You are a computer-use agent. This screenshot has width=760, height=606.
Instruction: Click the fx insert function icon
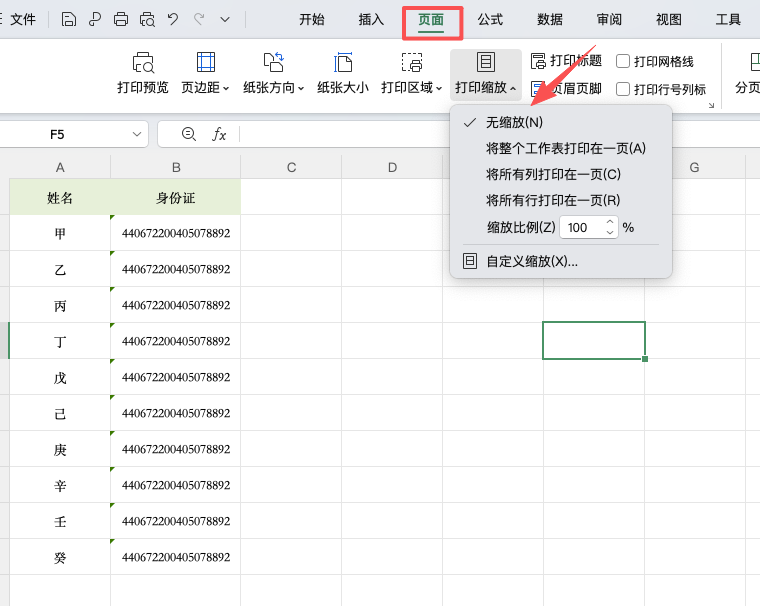point(219,134)
